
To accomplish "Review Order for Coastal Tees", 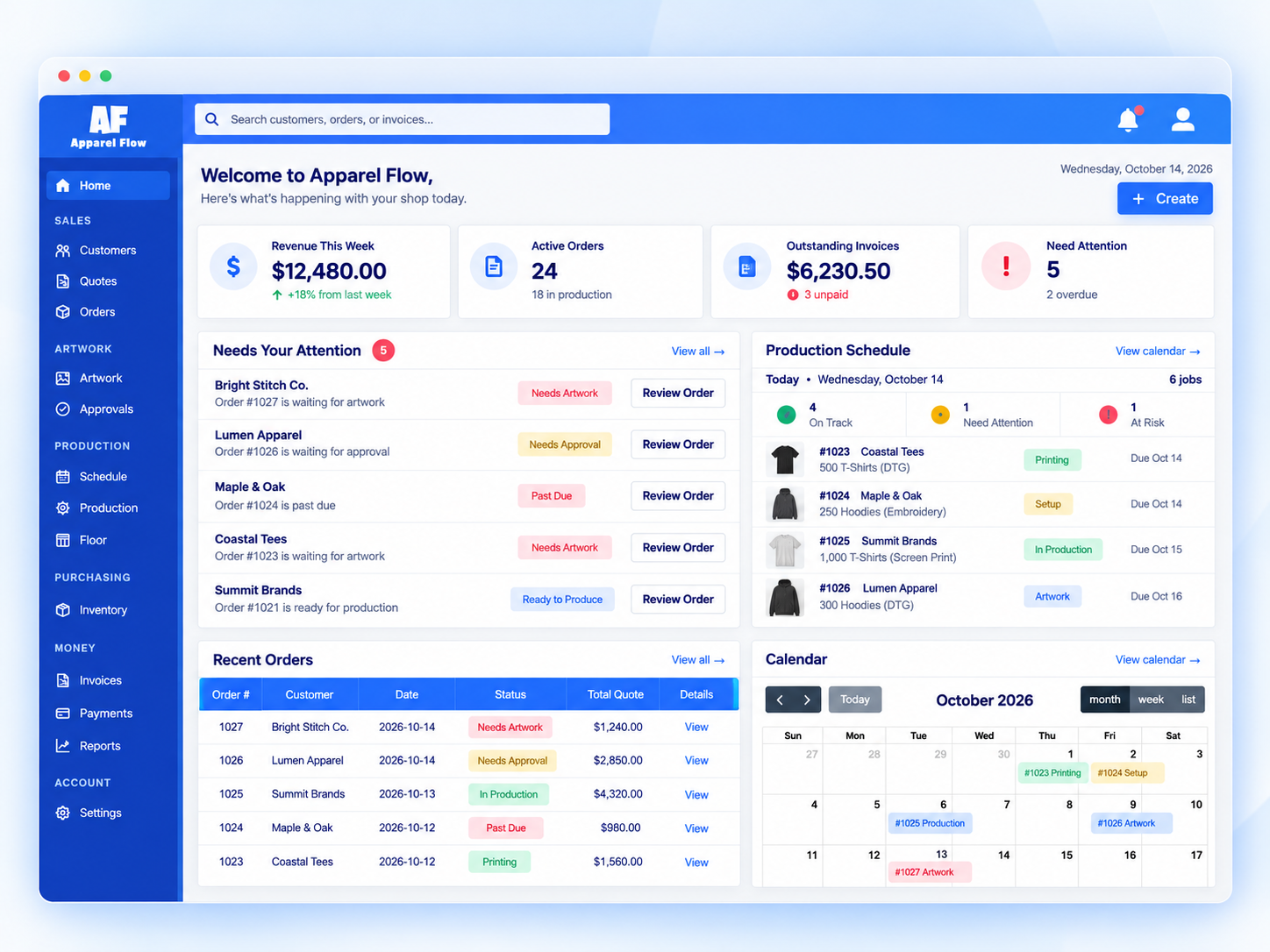I will [x=678, y=548].
